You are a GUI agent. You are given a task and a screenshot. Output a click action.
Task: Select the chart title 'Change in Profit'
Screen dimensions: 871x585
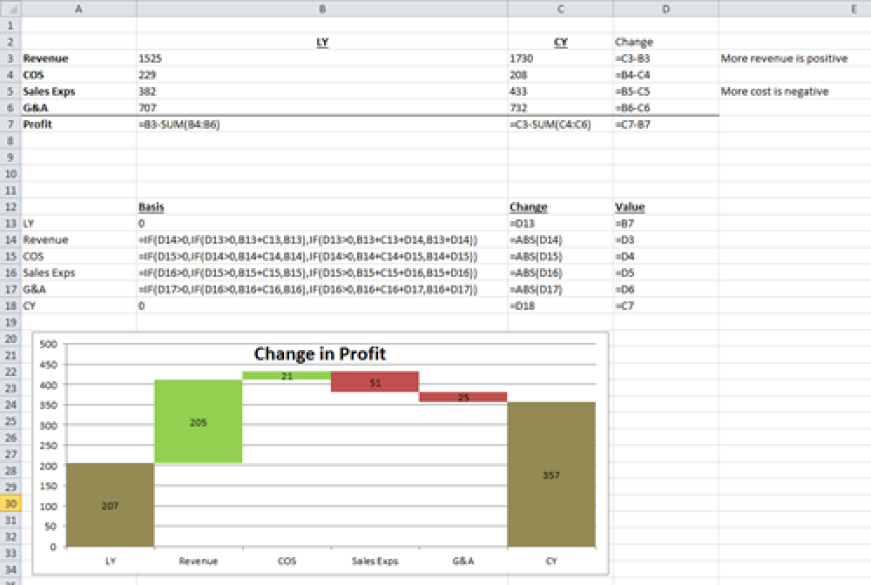[x=319, y=354]
